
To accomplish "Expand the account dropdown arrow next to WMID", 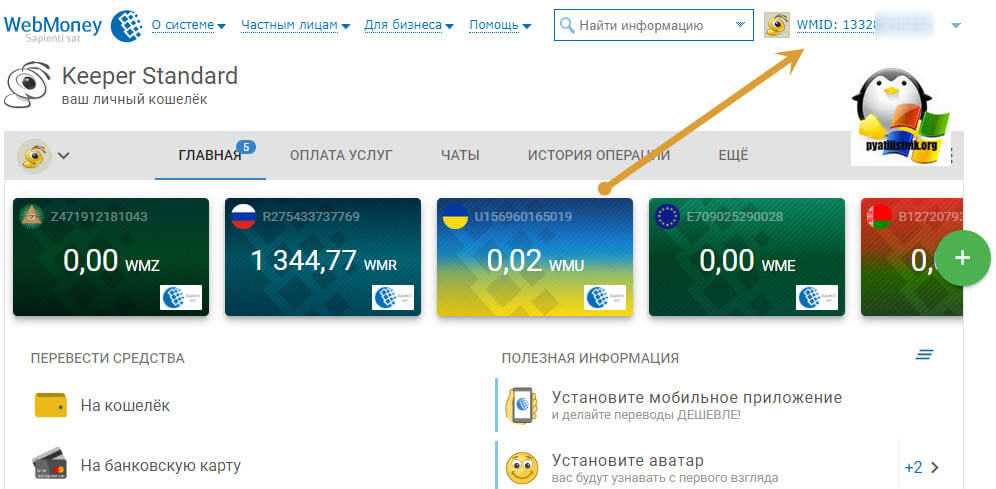I will (x=956, y=25).
